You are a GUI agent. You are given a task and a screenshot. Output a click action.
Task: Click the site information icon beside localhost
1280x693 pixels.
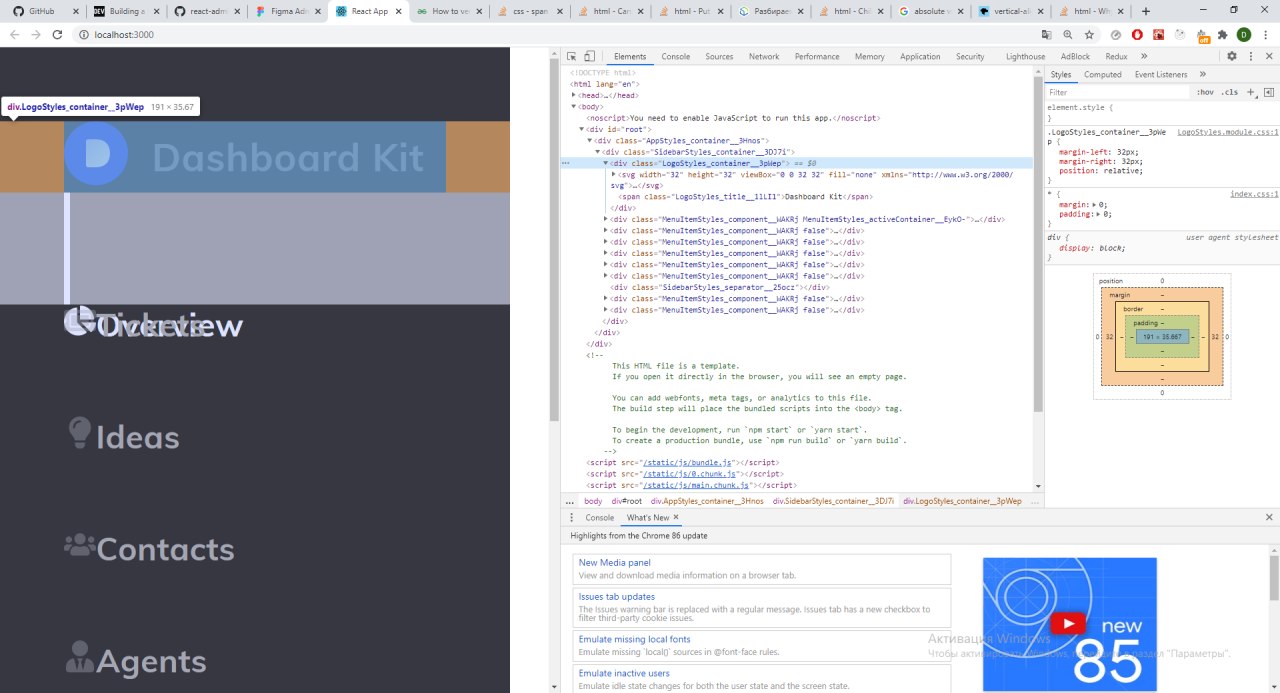tap(82, 34)
